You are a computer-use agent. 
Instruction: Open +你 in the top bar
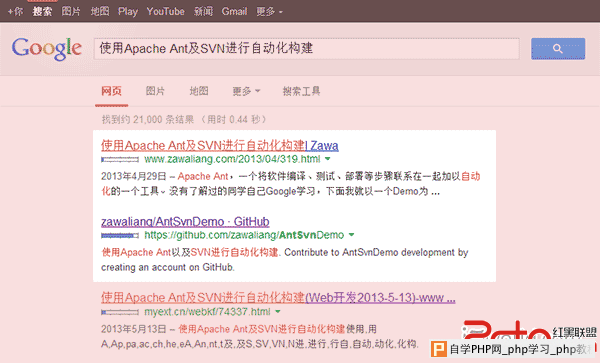coord(15,11)
